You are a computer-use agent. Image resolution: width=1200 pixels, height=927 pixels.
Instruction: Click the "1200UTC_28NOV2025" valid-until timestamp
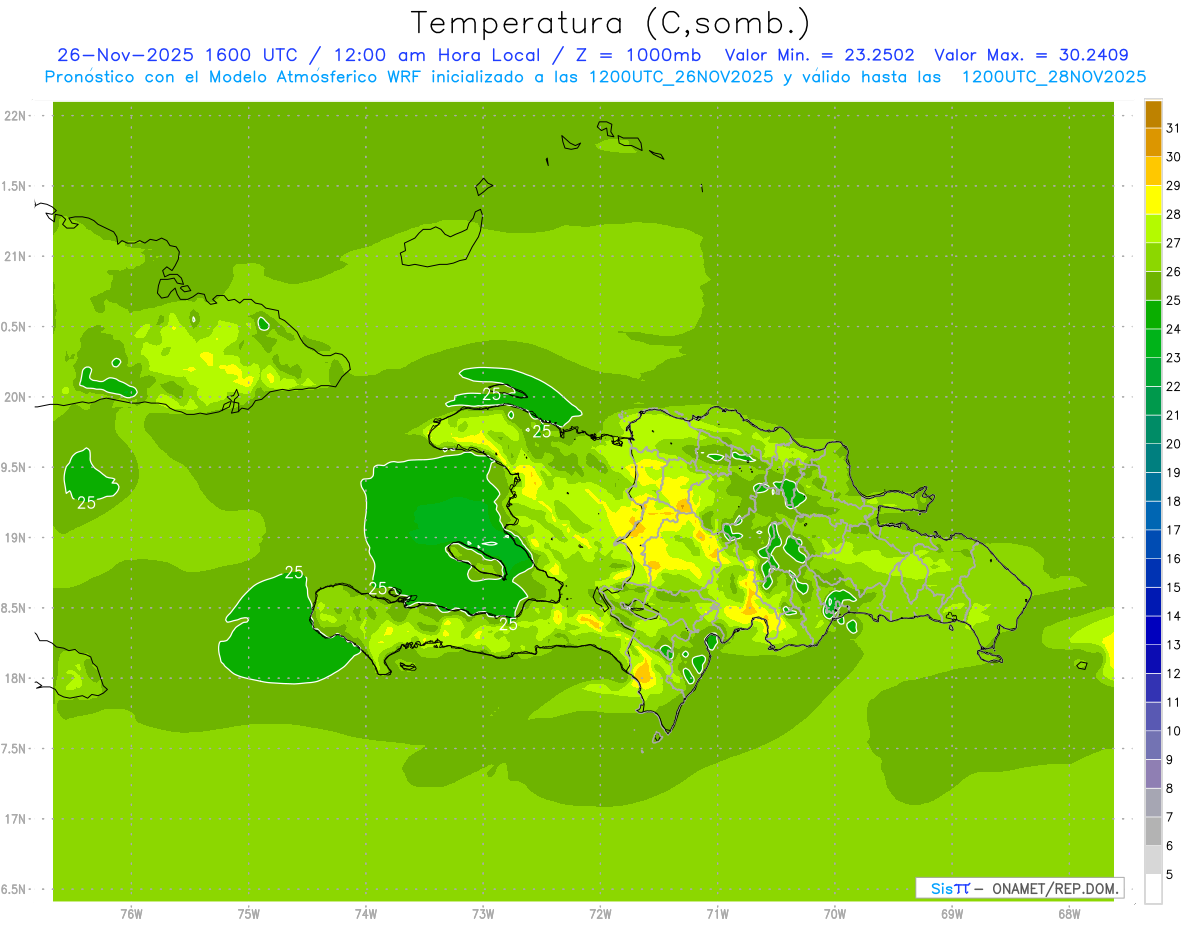click(1053, 76)
